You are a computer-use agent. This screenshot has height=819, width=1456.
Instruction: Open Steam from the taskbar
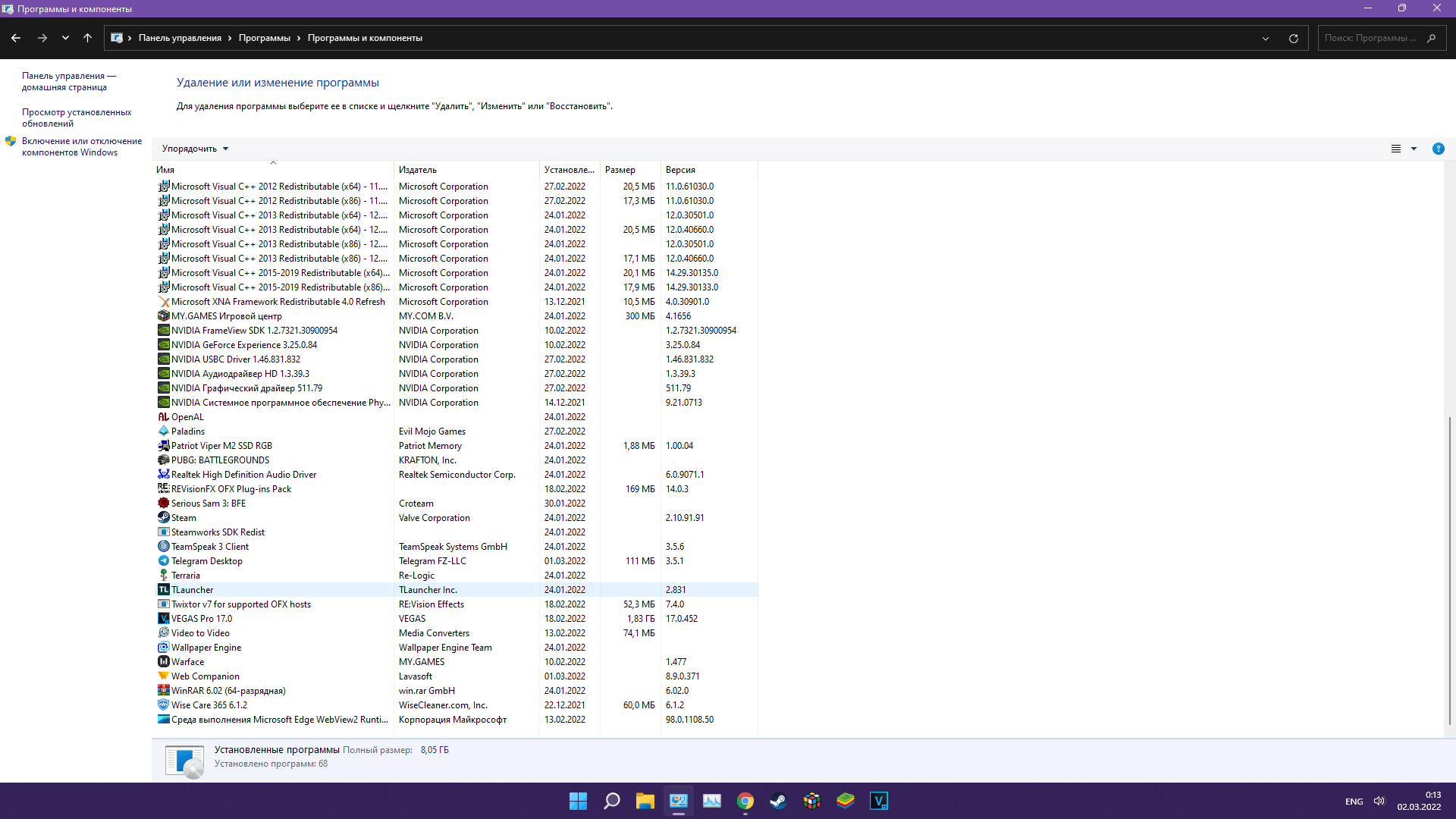point(778,801)
